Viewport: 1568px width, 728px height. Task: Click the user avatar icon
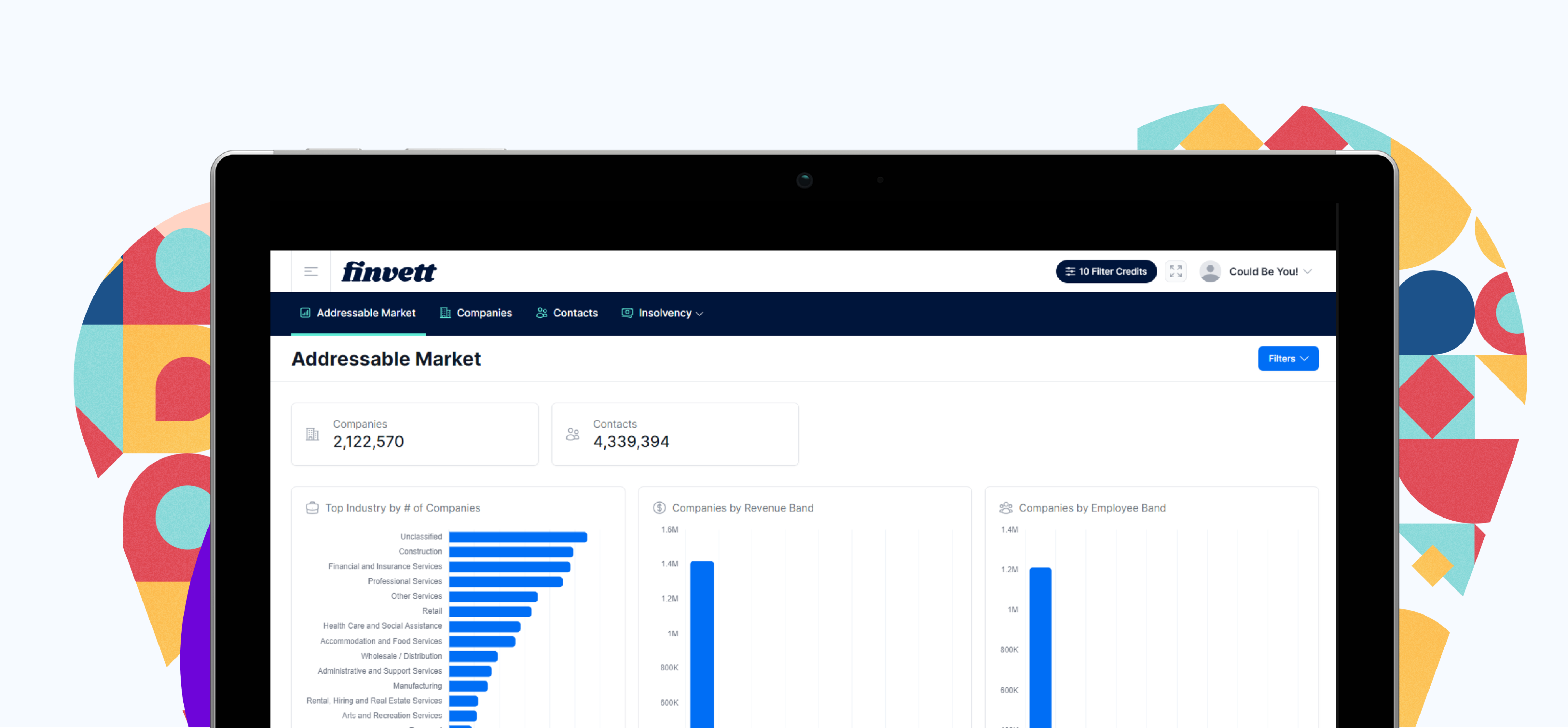(x=1209, y=272)
